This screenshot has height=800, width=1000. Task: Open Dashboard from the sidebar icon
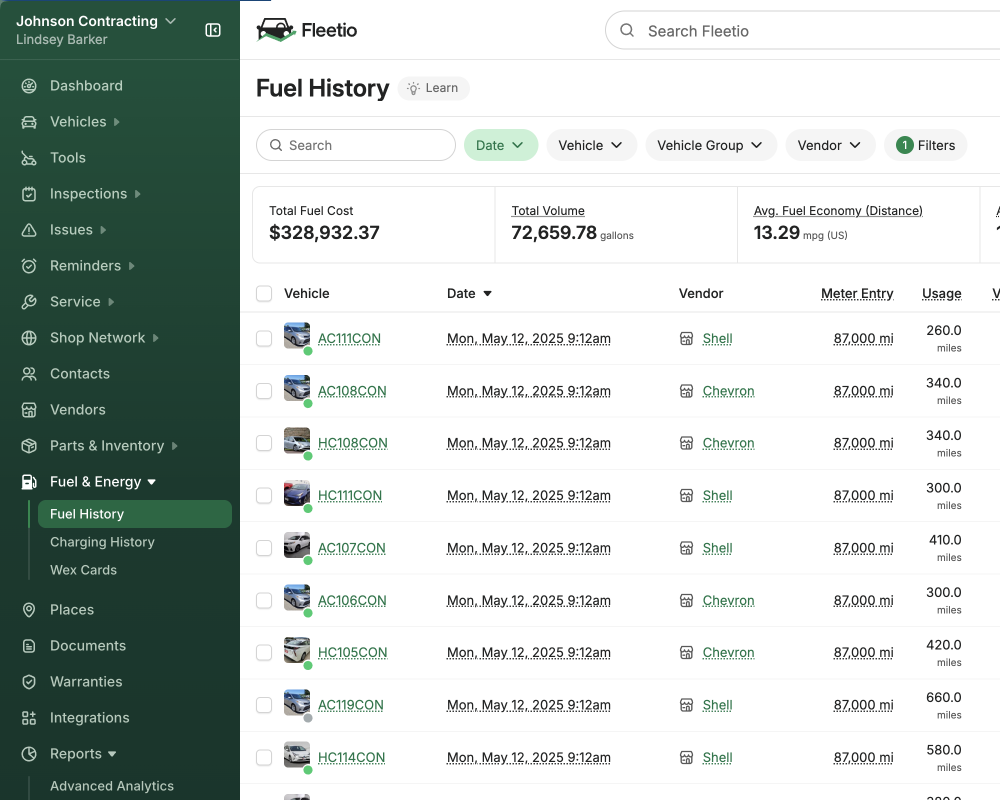(30, 86)
